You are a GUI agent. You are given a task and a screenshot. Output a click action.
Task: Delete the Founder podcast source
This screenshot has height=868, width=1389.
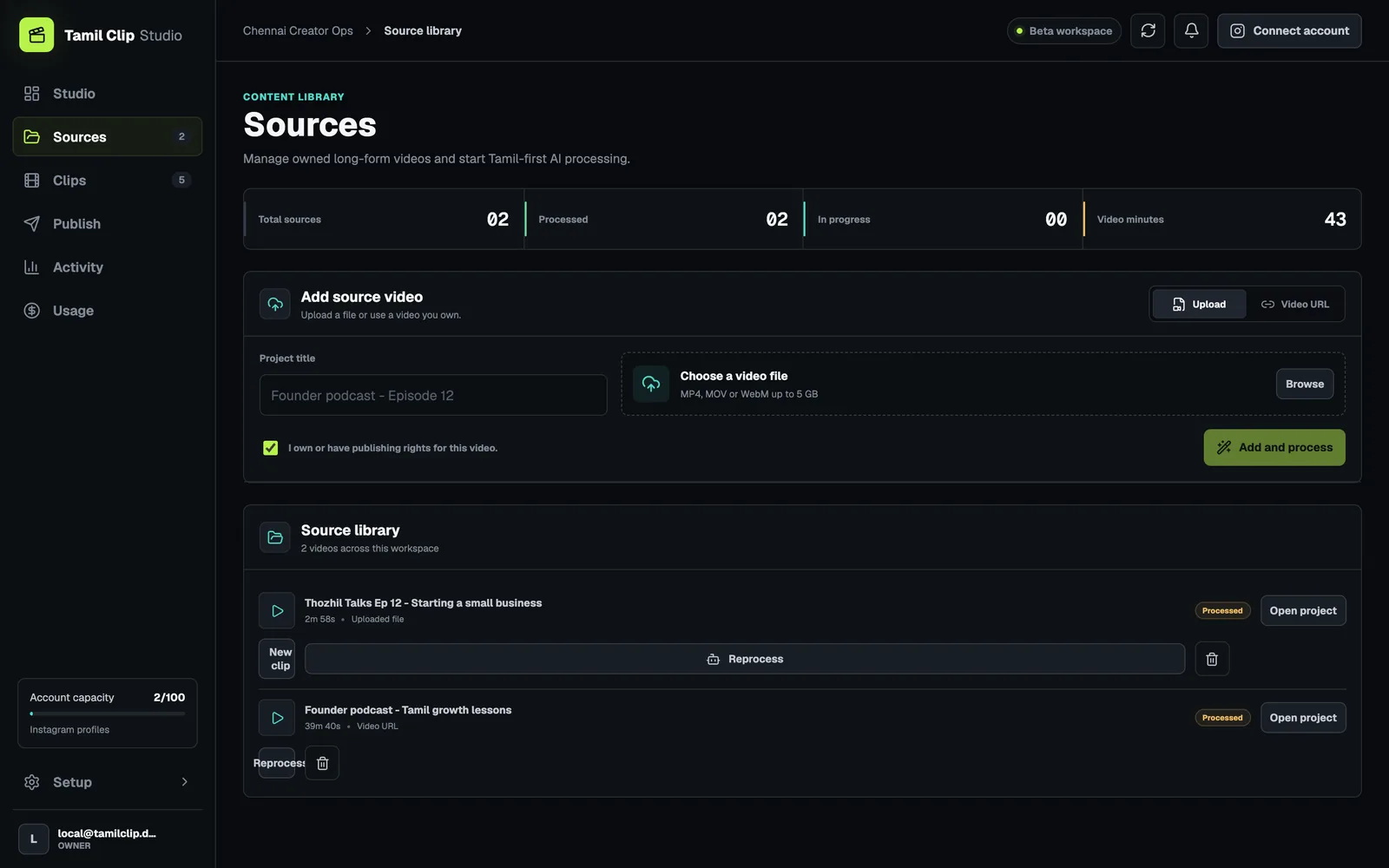[322, 763]
